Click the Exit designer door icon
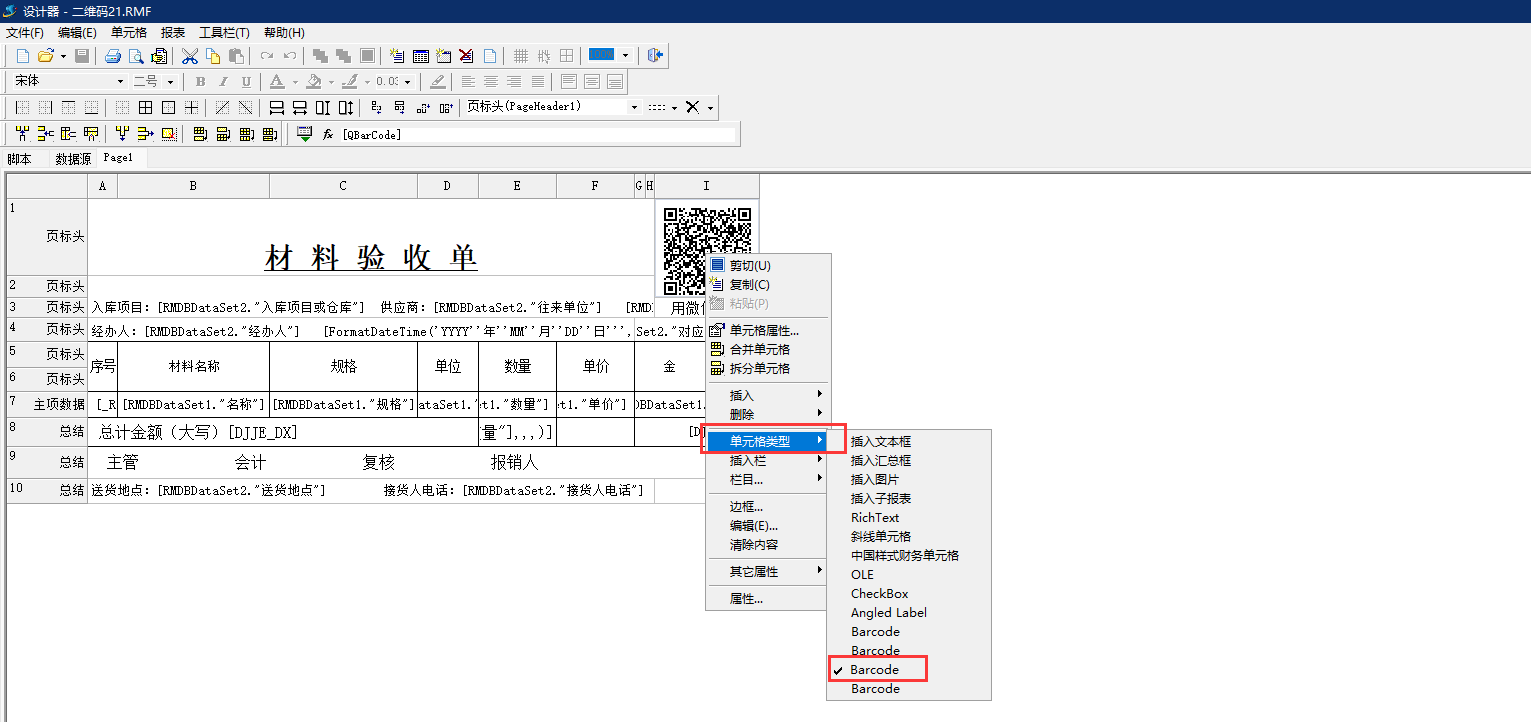 pos(656,56)
